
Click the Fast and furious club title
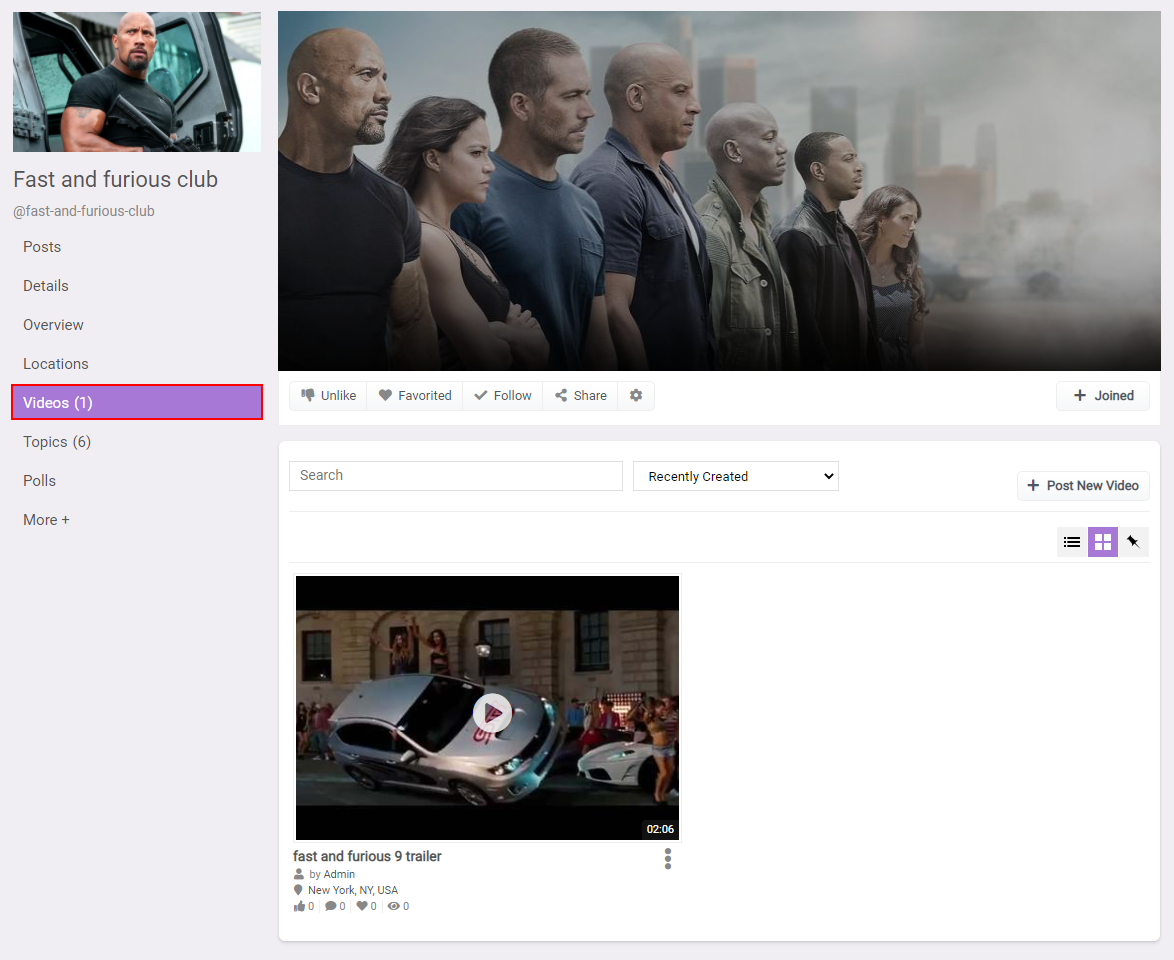115,180
